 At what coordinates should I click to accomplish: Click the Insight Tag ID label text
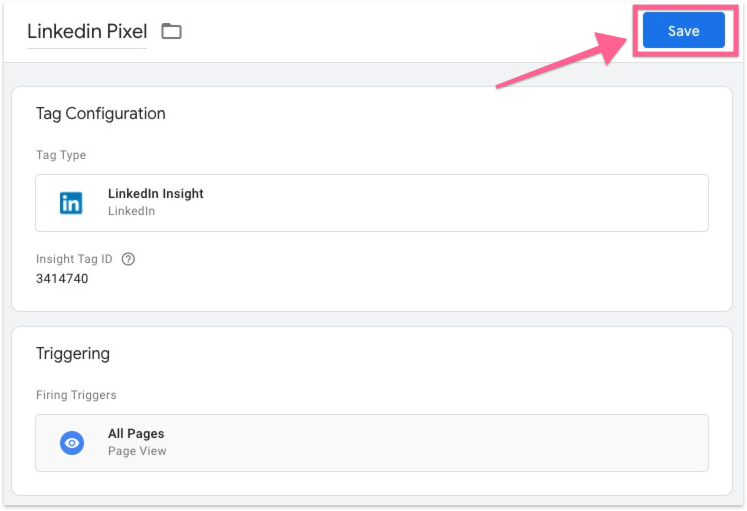[x=74, y=259]
